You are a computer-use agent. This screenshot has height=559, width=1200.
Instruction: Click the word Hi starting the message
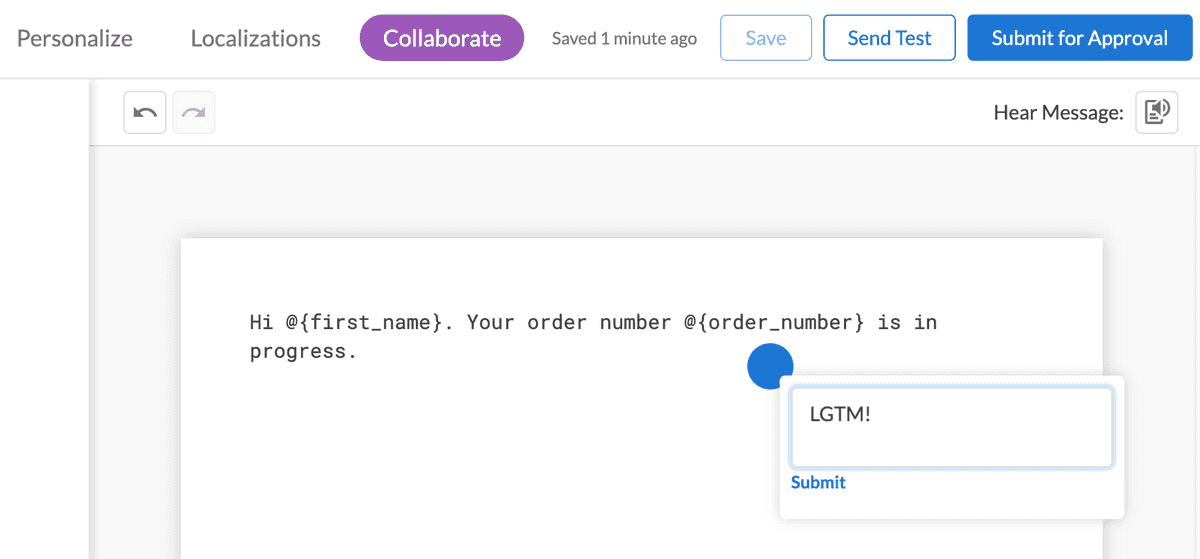(262, 323)
